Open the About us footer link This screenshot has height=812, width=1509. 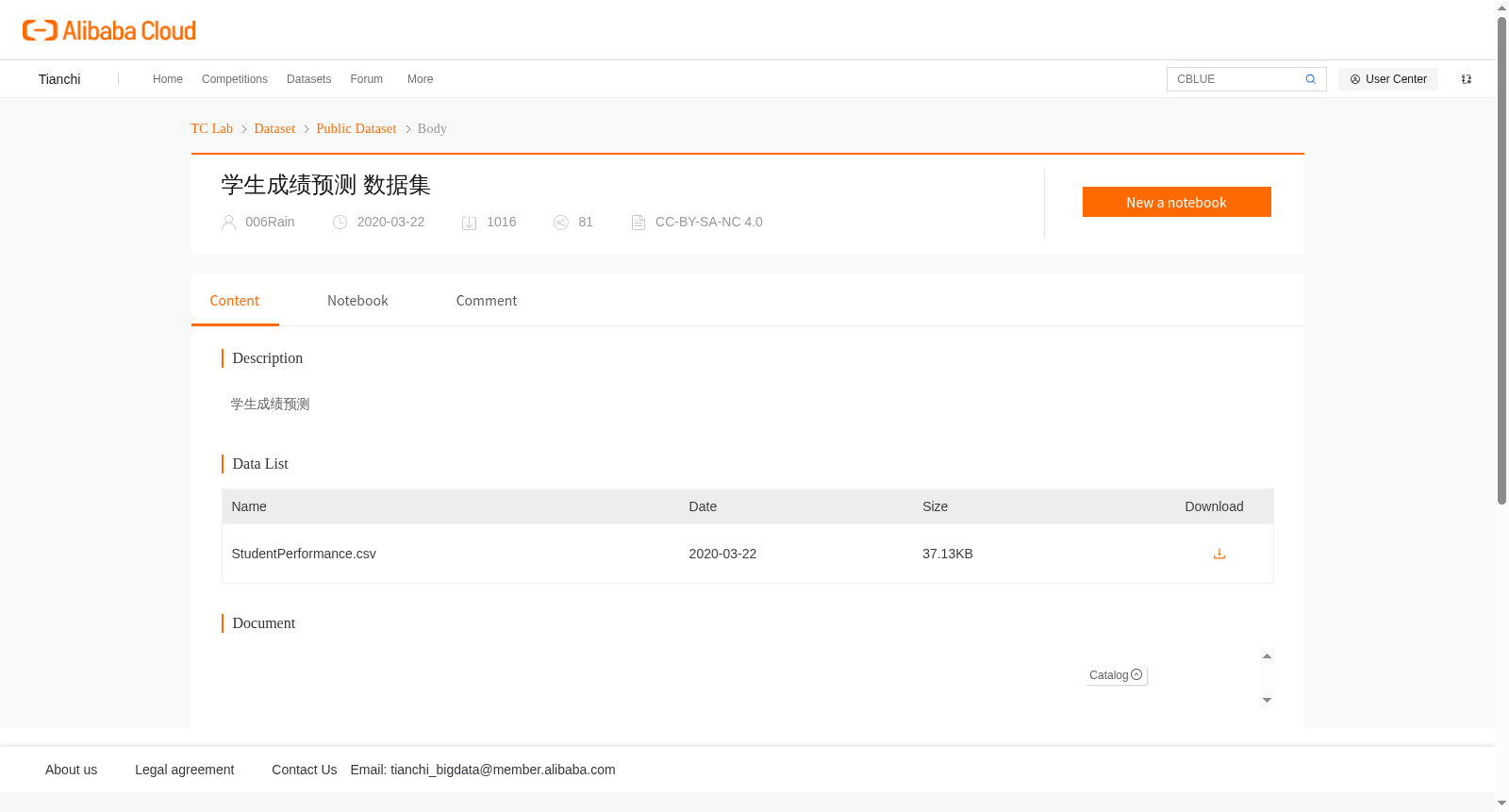tap(71, 770)
